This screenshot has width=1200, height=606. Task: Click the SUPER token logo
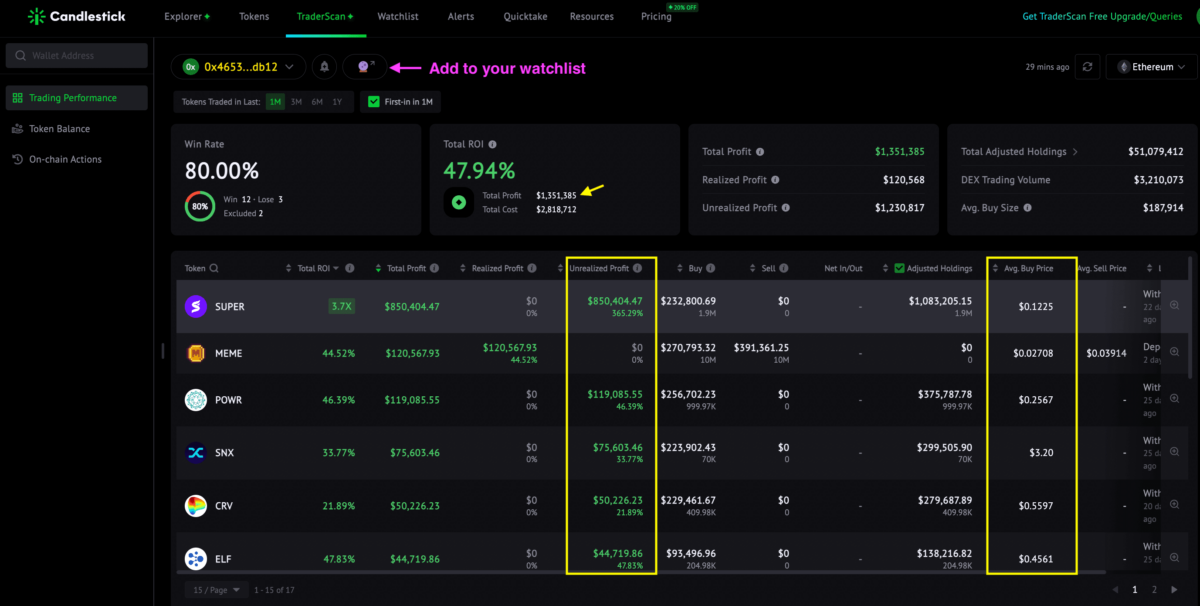196,307
